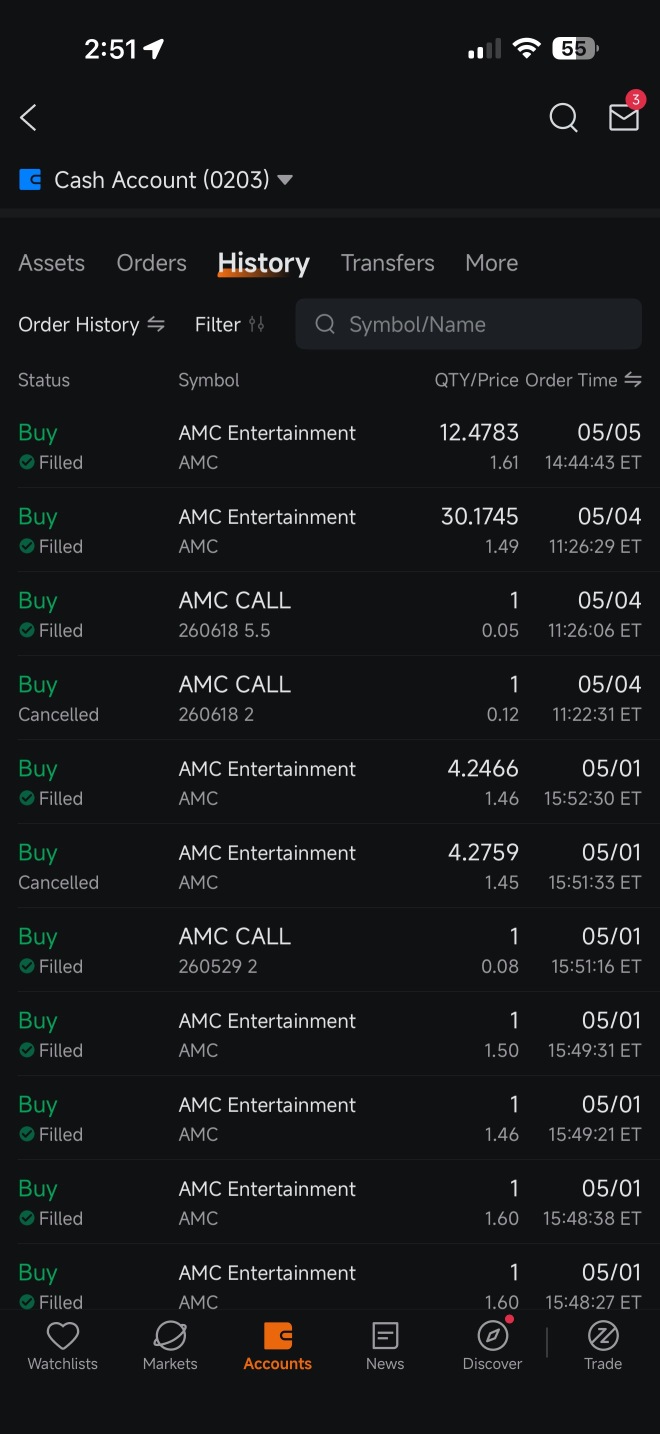Open the Filter options
660x1434 pixels.
click(230, 324)
